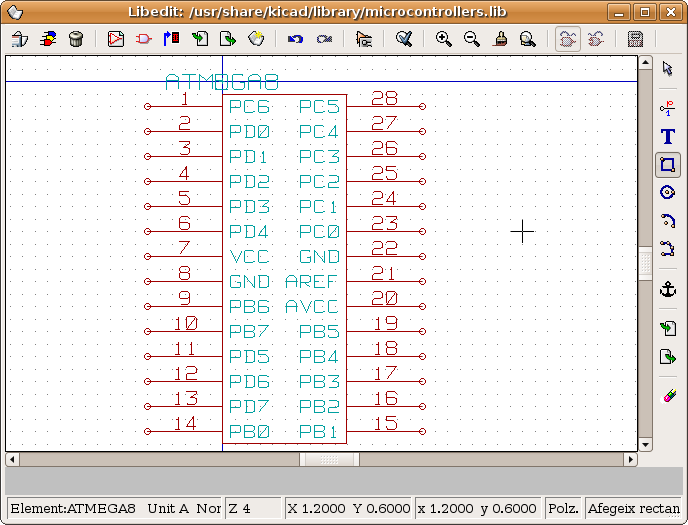Click horizontal scrollbar left arrow
688x525 pixels.
[12, 460]
